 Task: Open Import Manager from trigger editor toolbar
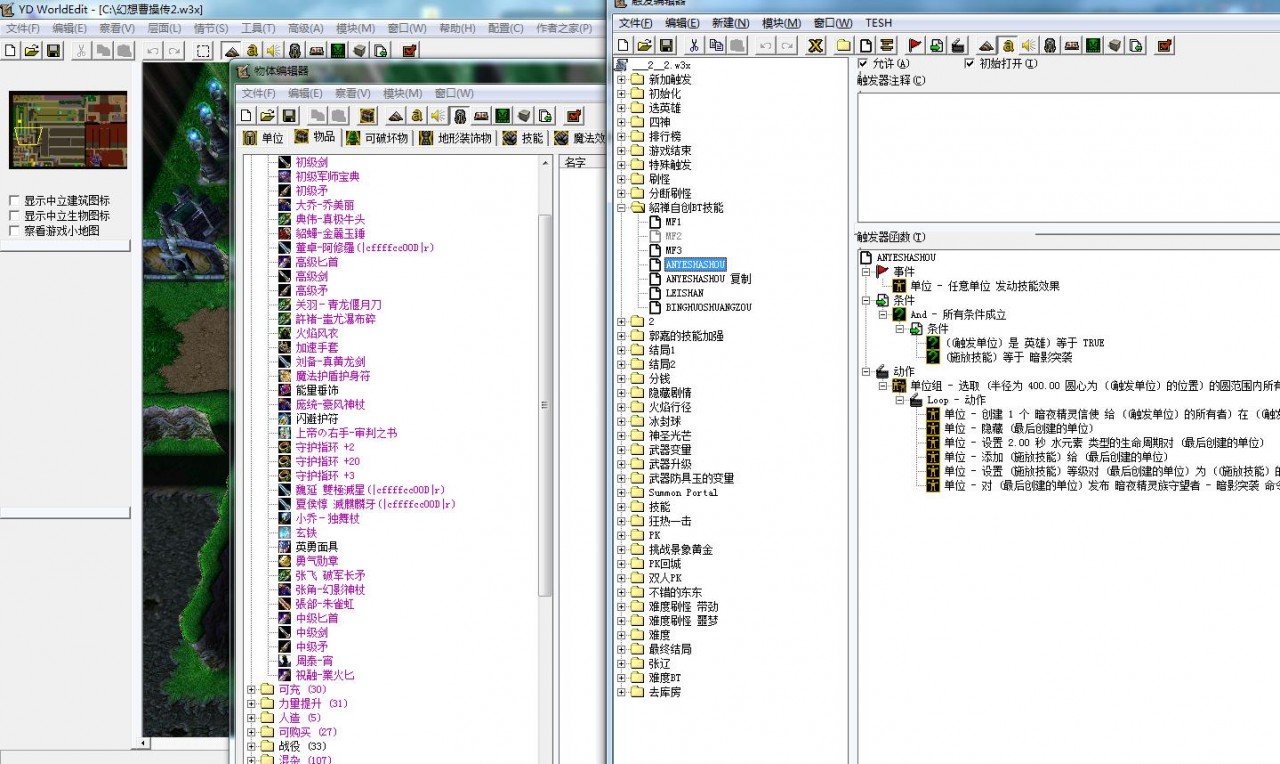coord(1135,45)
